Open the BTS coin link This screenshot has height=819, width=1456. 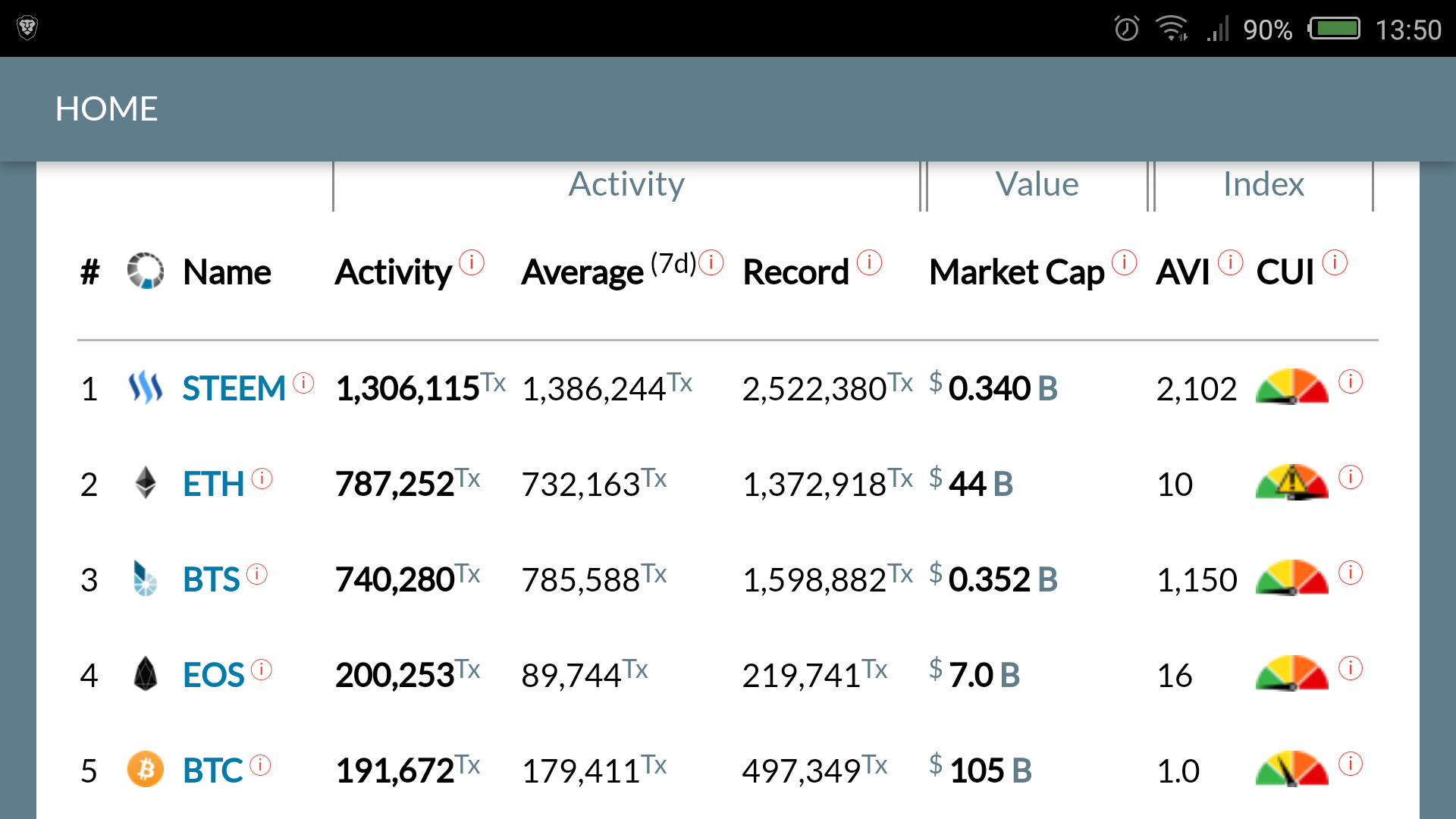click(x=211, y=580)
